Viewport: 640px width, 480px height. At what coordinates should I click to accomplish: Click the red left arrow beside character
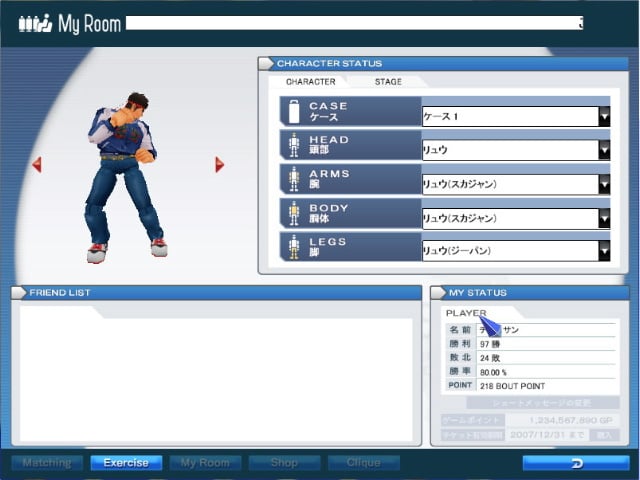click(x=37, y=165)
